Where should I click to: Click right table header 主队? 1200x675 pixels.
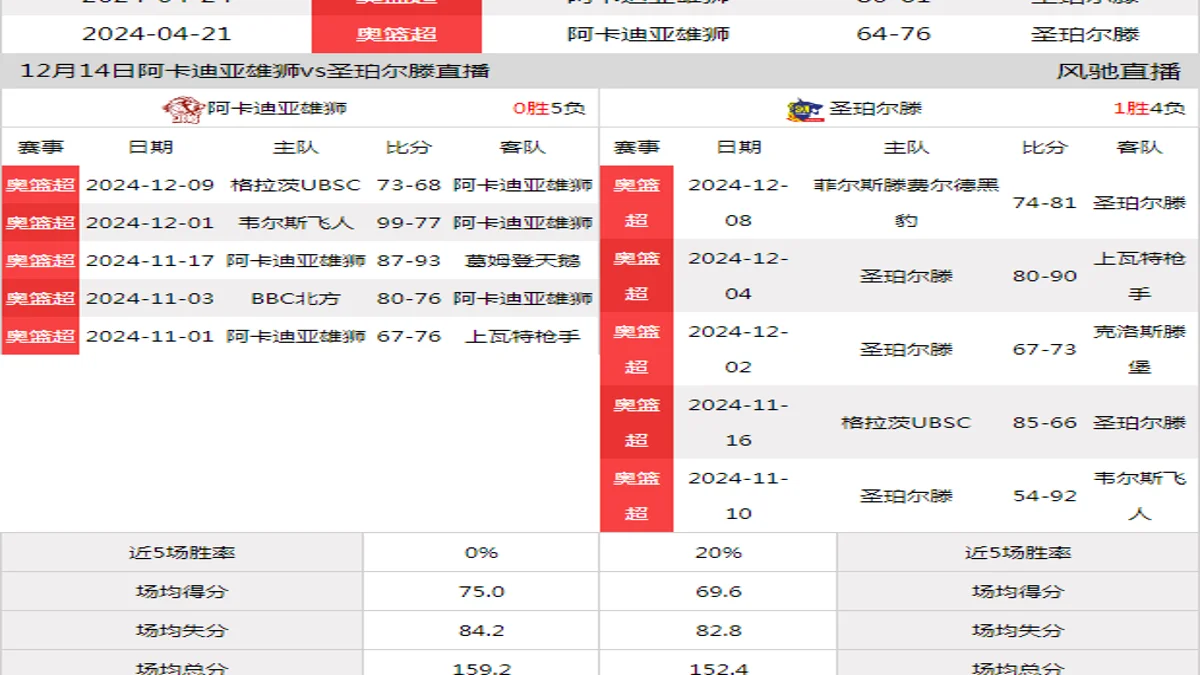click(x=906, y=147)
